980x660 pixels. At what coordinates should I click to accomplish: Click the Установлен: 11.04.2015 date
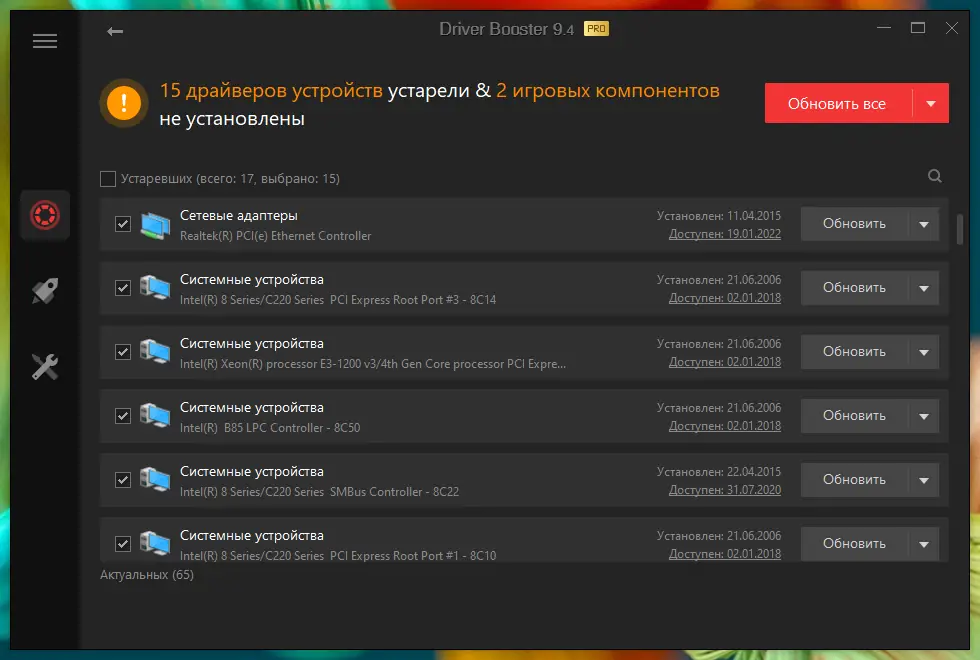(x=719, y=216)
